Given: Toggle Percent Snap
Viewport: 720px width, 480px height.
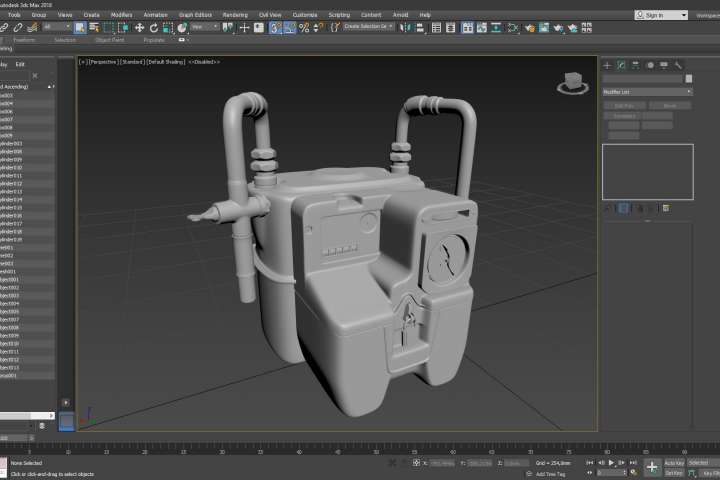Looking at the screenshot, I should pyautogui.click(x=304, y=28).
